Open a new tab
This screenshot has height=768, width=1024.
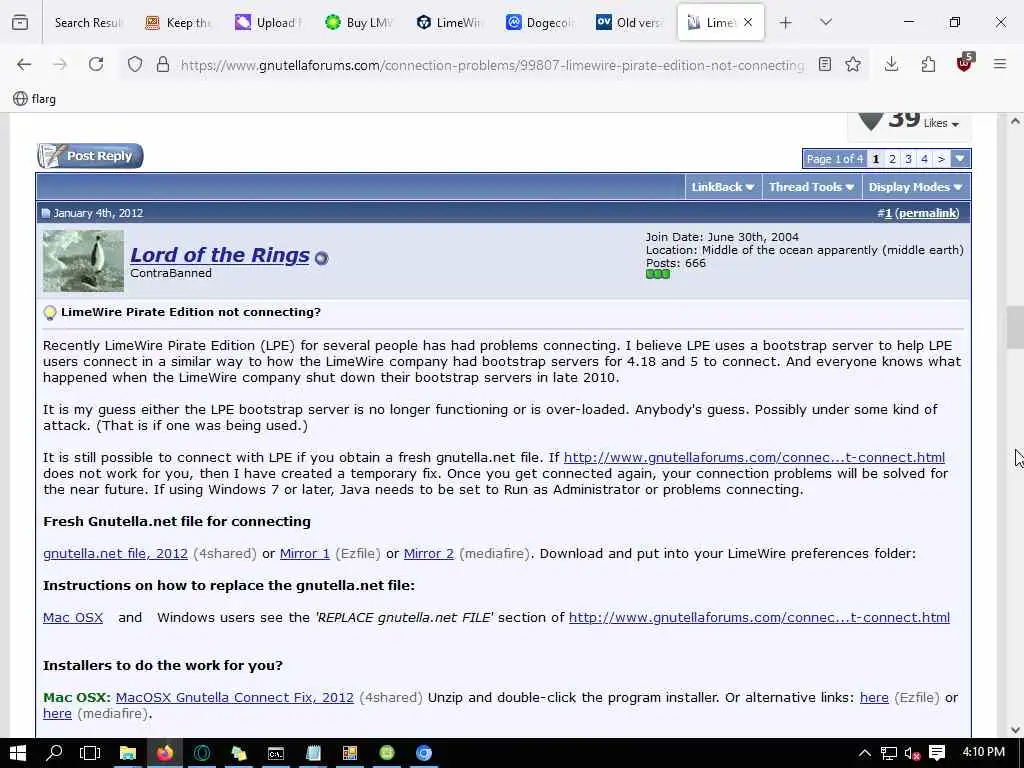pyautogui.click(x=786, y=23)
